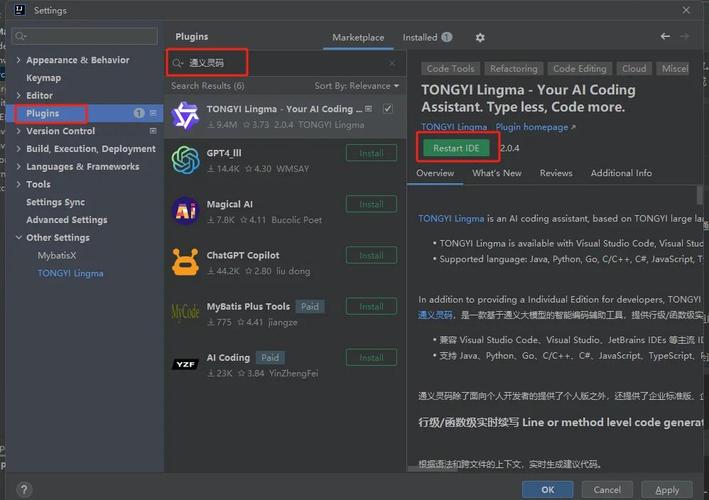This screenshot has width=709, height=500.
Task: Open the TONGYI Lingma vendor link
Action: (x=454, y=127)
